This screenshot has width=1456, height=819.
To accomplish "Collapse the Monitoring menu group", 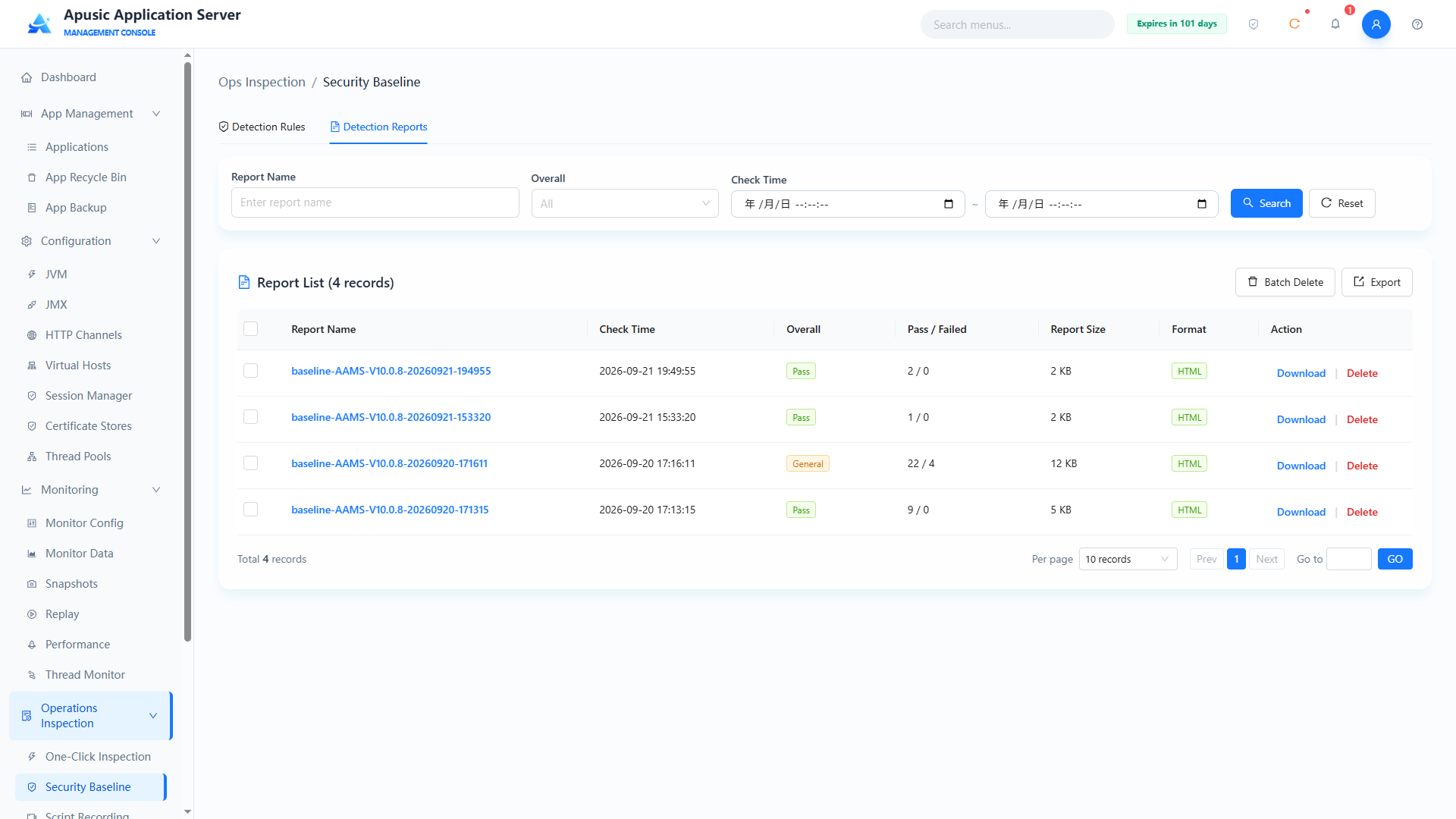I will (x=156, y=490).
